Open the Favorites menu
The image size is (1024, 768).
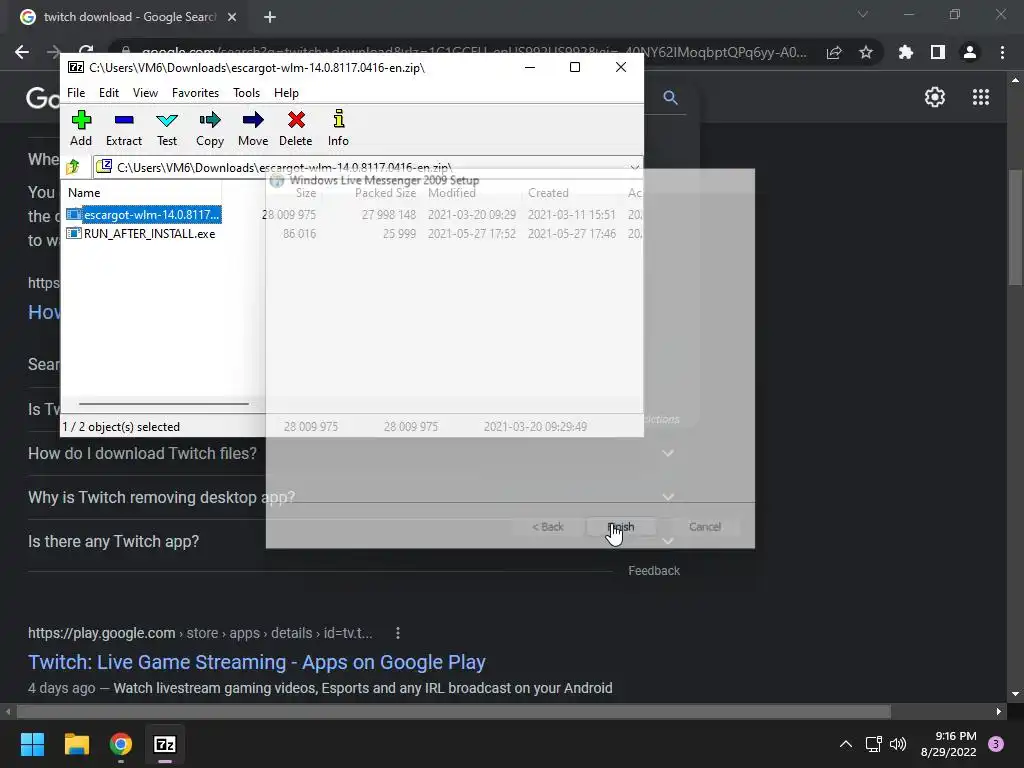click(x=195, y=93)
